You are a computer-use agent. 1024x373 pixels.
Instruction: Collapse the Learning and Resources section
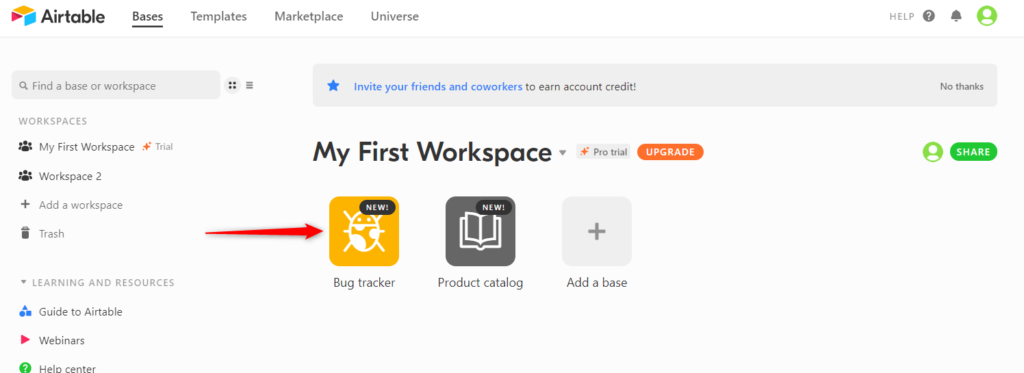[24, 283]
